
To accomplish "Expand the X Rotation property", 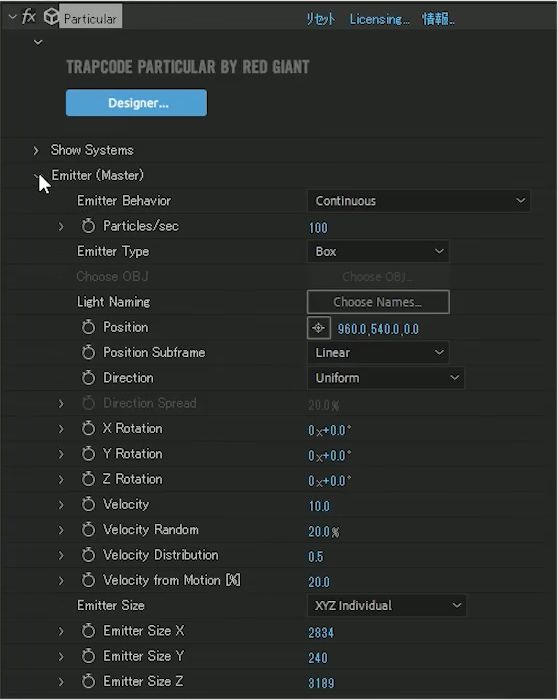I will 61,429.
